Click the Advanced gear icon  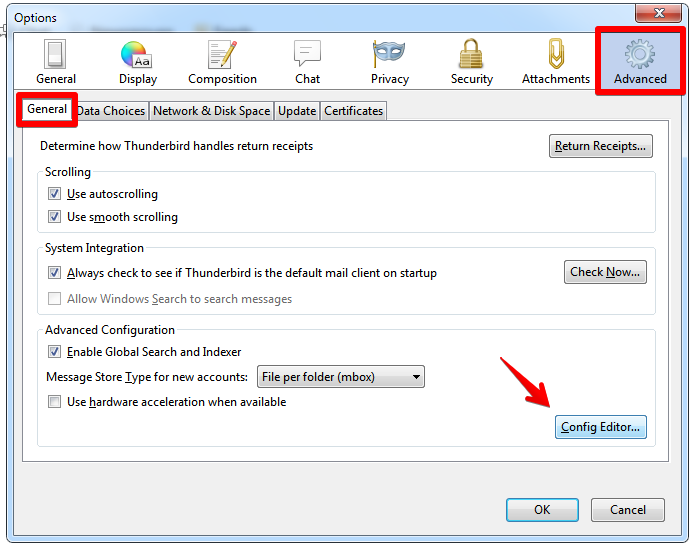[640, 54]
